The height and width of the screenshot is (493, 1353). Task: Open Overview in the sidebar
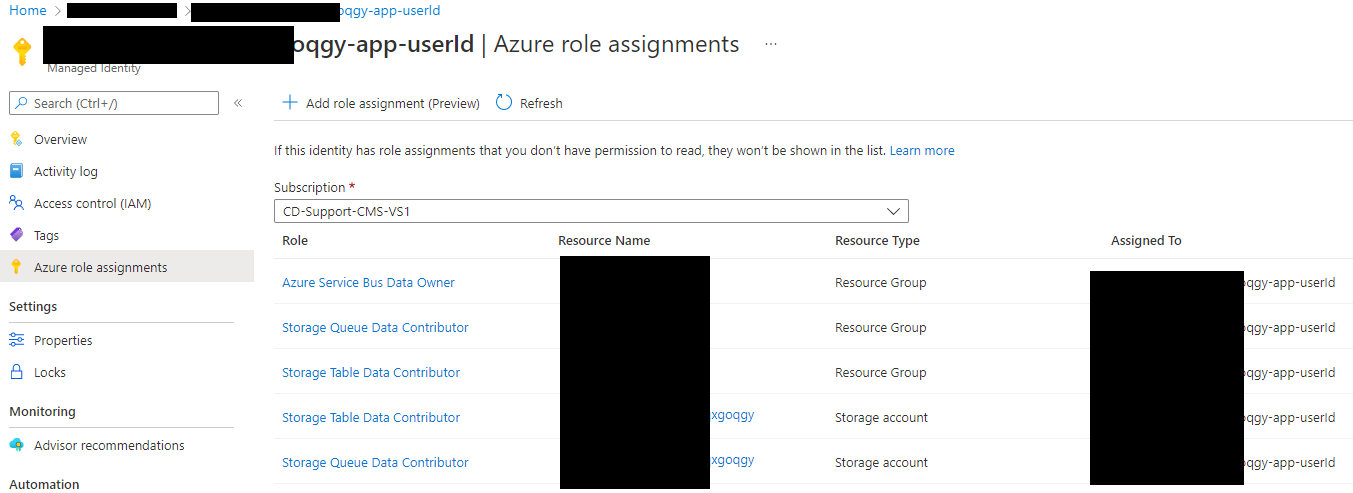(x=60, y=139)
